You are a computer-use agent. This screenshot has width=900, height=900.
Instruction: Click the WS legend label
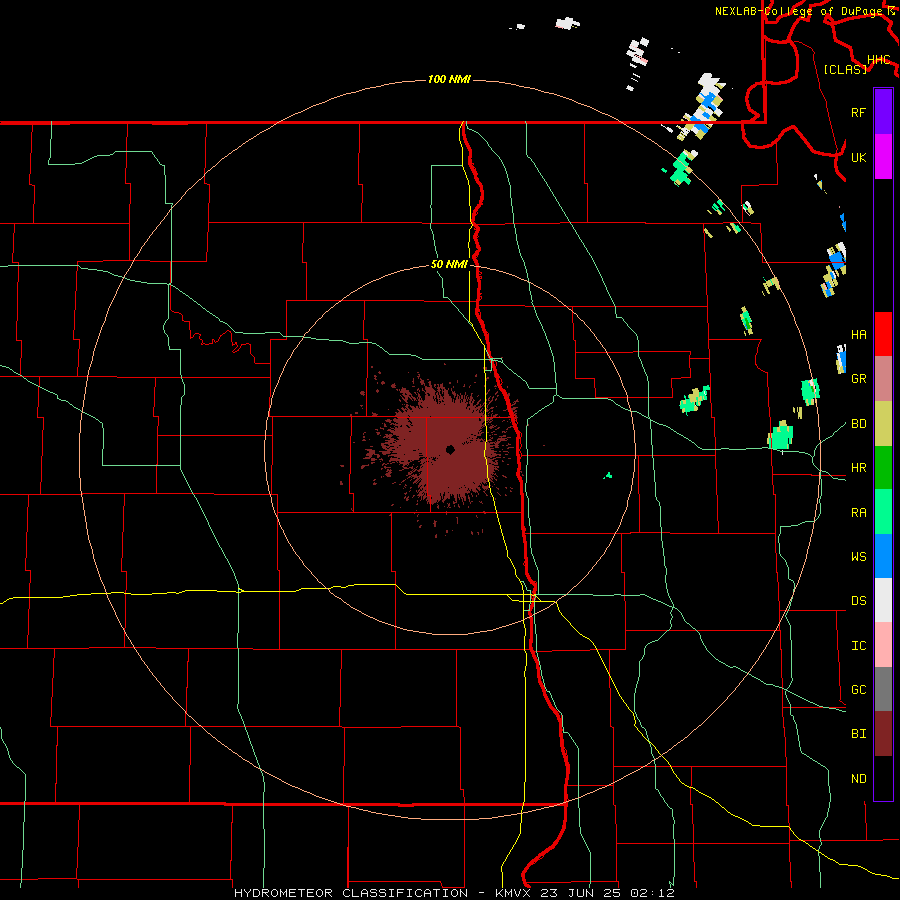coord(858,557)
